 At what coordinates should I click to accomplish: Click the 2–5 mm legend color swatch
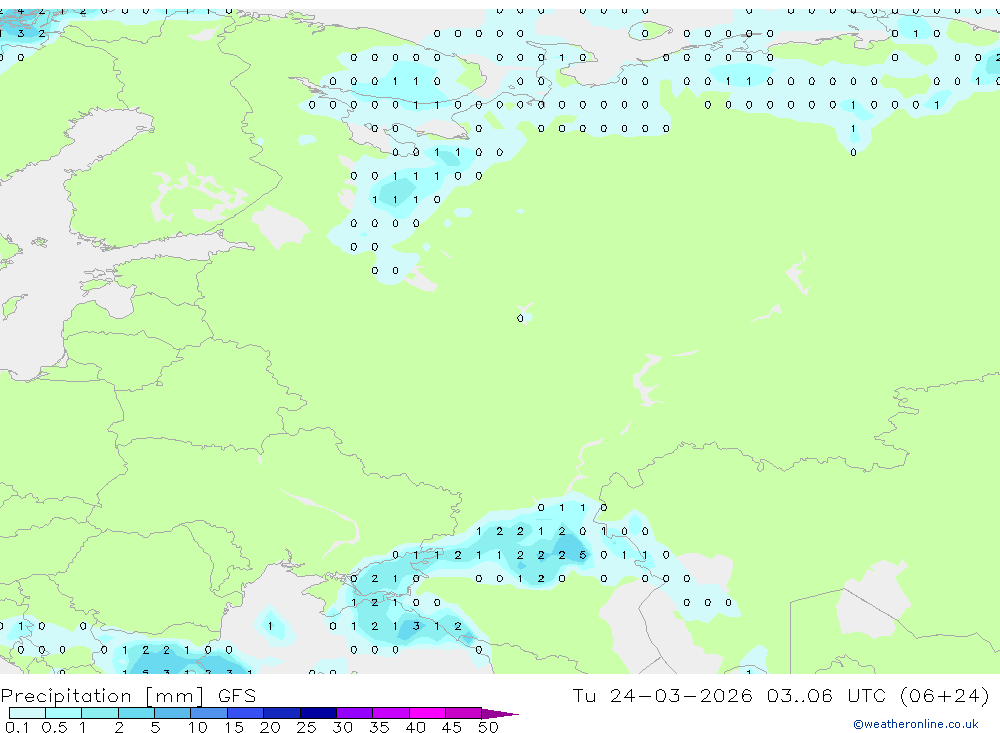pyautogui.click(x=136, y=713)
